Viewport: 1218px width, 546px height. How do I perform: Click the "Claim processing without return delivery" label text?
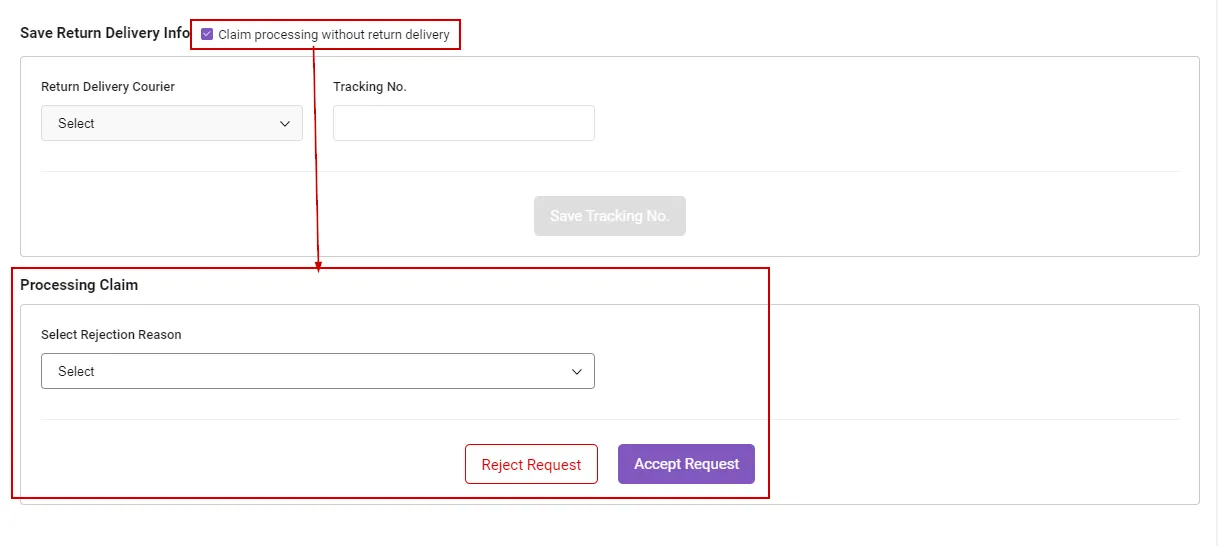click(x=334, y=35)
